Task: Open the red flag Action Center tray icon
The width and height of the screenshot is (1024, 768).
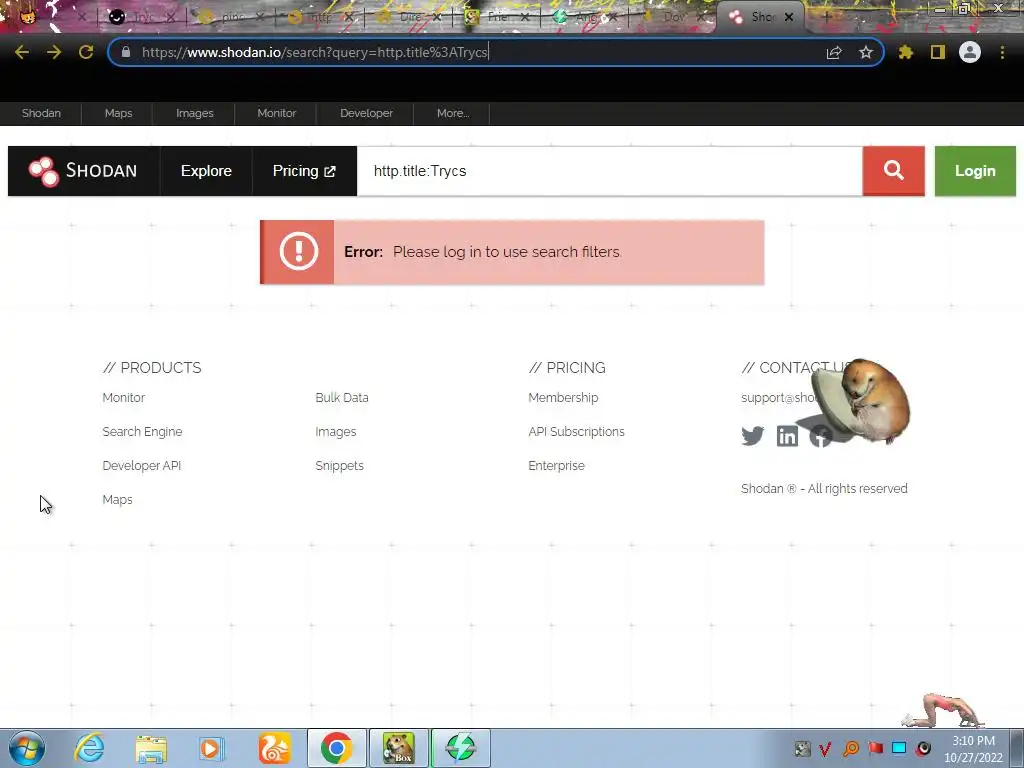Action: 875,748
